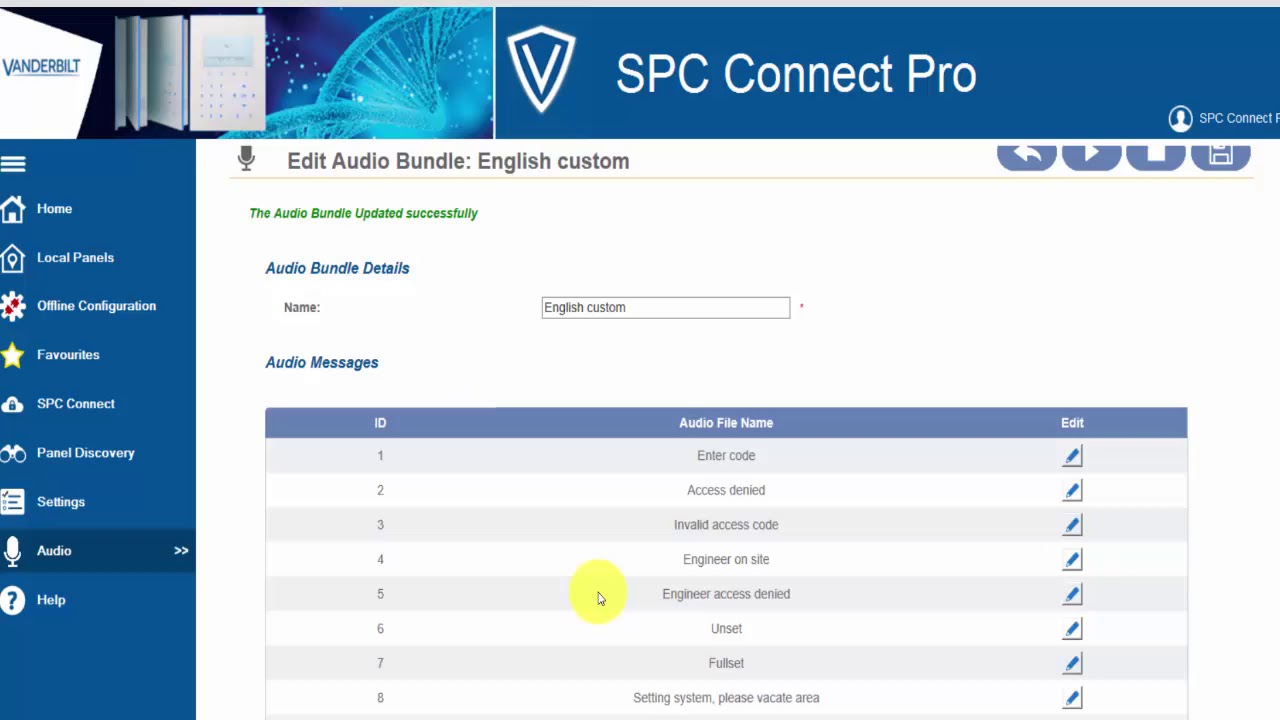This screenshot has width=1280, height=720.
Task: Click the Edit column header
Action: coord(1072,423)
